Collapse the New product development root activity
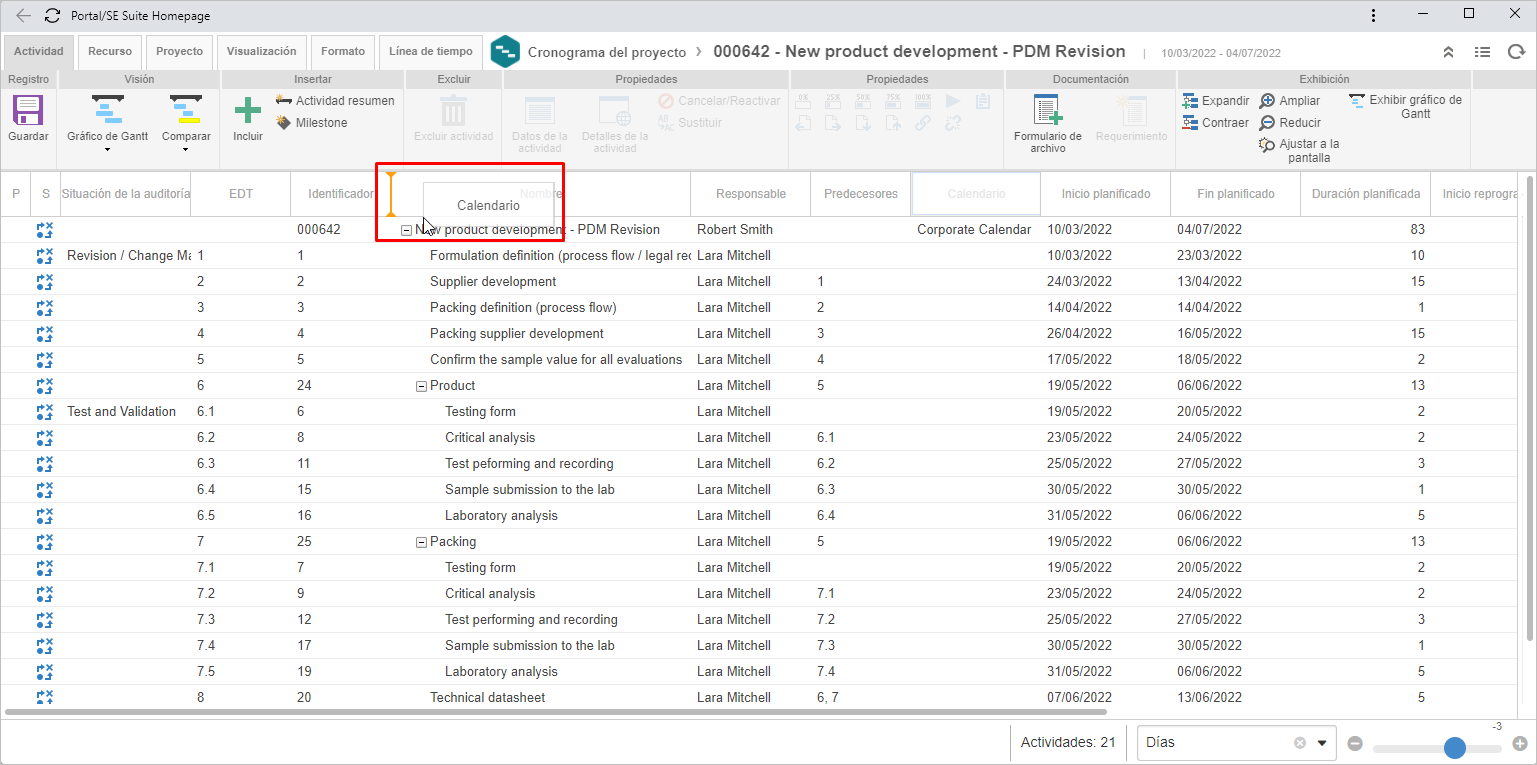 point(407,230)
